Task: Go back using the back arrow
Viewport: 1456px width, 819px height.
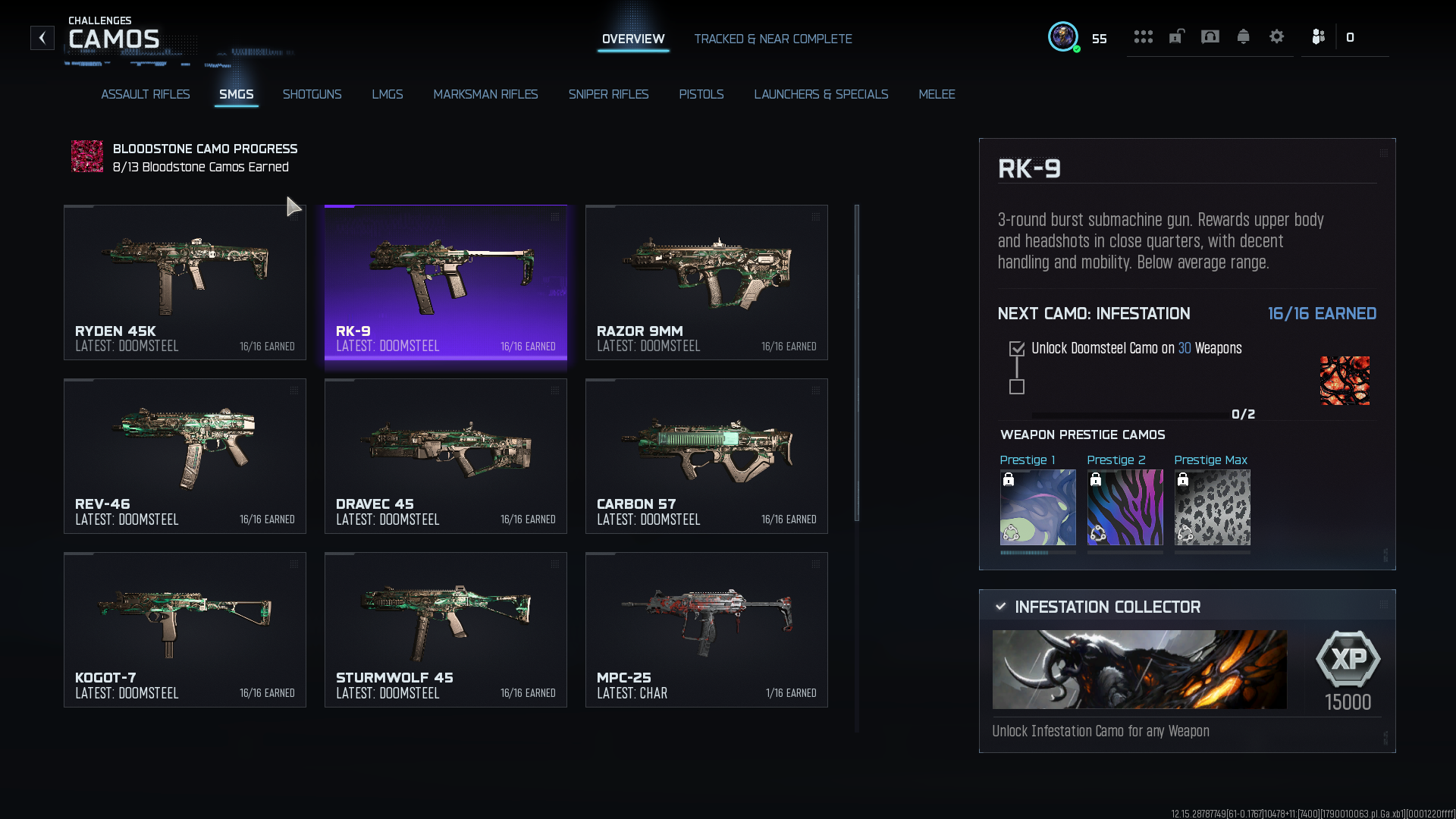Action: pos(42,38)
